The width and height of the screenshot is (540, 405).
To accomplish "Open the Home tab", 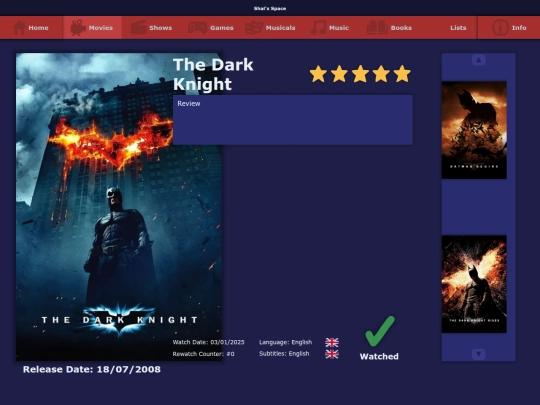I will [x=31, y=28].
